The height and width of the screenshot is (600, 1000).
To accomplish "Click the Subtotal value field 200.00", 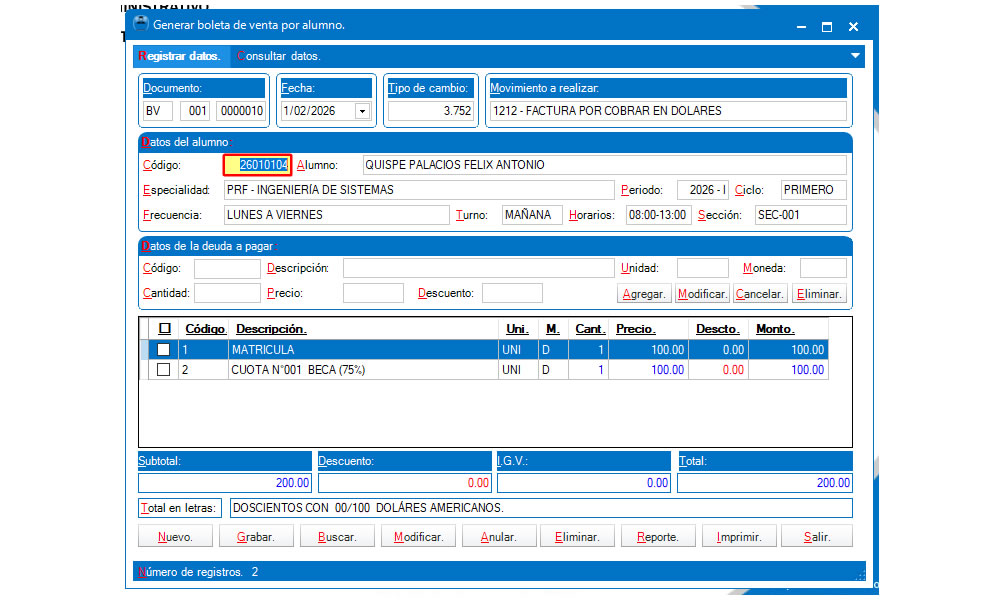I will (x=224, y=483).
